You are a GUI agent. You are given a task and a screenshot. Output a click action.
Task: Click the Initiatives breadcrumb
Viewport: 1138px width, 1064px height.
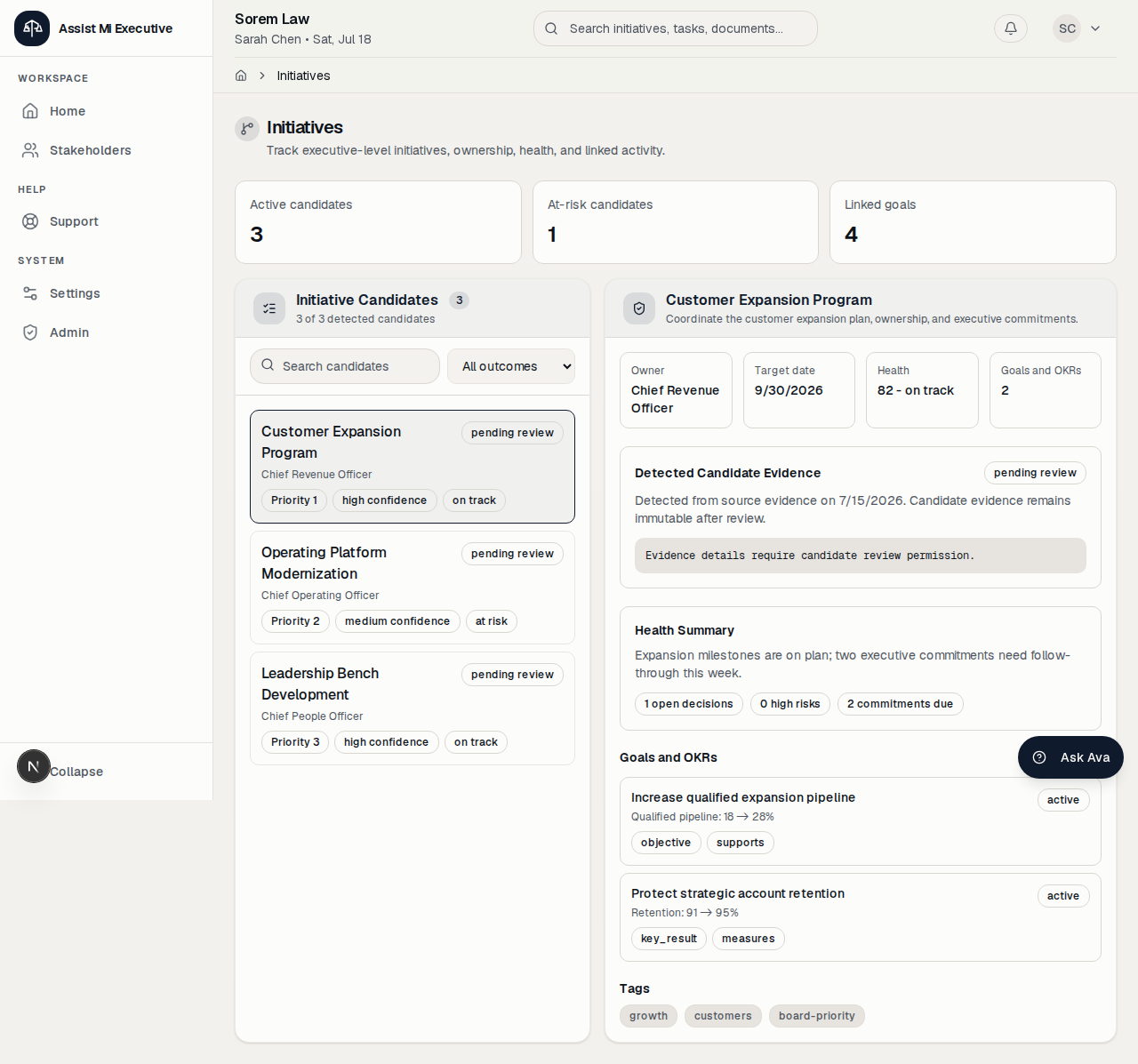(x=303, y=76)
